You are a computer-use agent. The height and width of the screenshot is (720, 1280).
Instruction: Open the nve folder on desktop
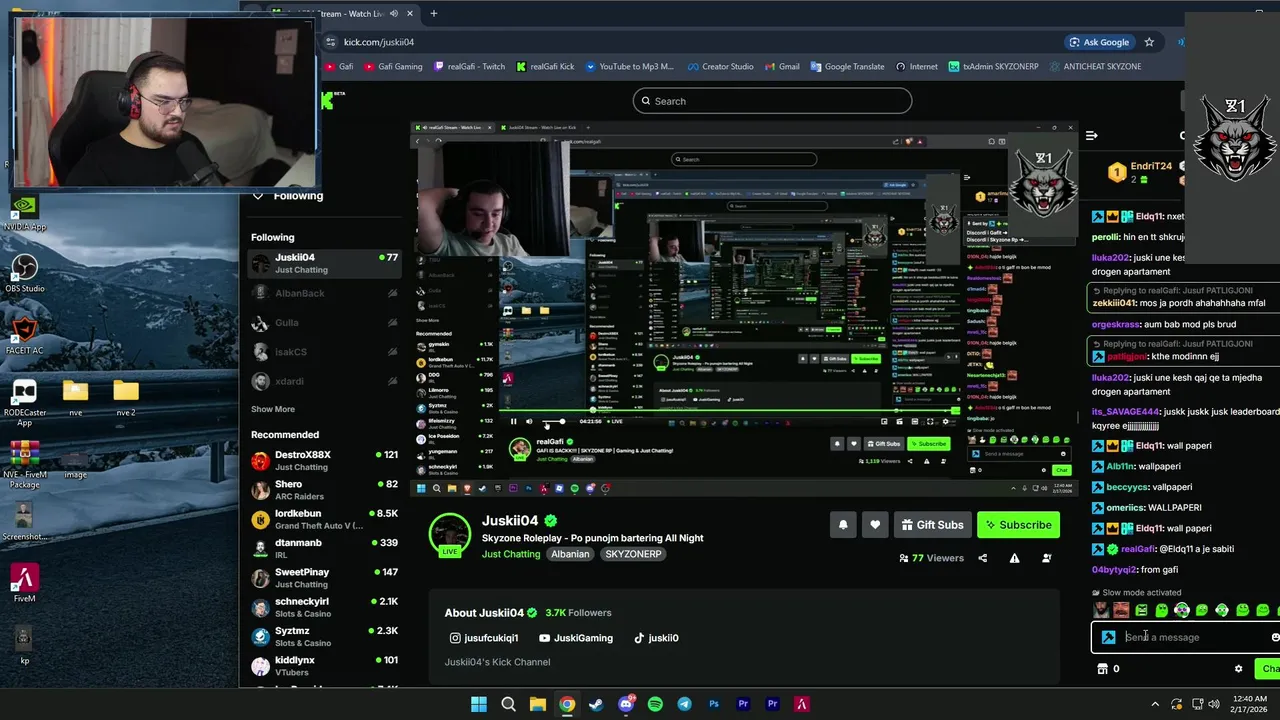pyautogui.click(x=76, y=397)
